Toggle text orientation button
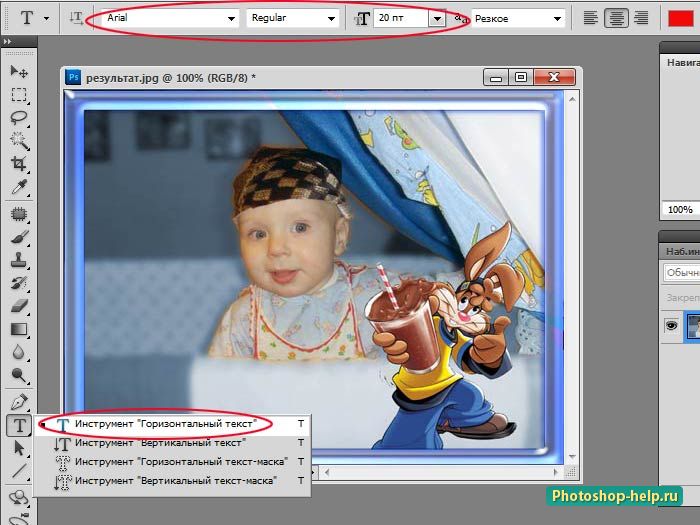700x525 pixels. (x=76, y=18)
